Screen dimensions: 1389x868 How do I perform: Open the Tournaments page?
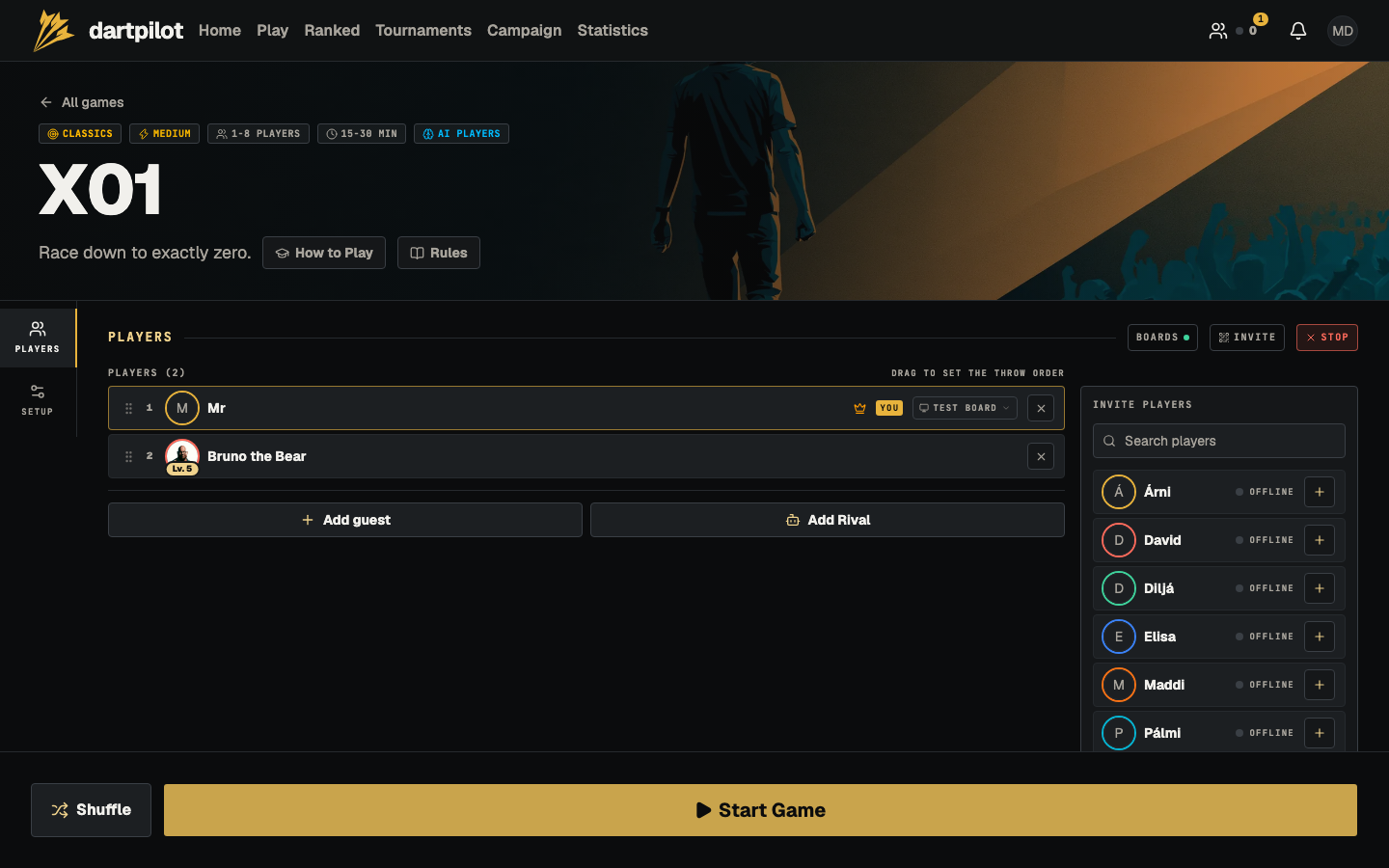[x=423, y=31]
